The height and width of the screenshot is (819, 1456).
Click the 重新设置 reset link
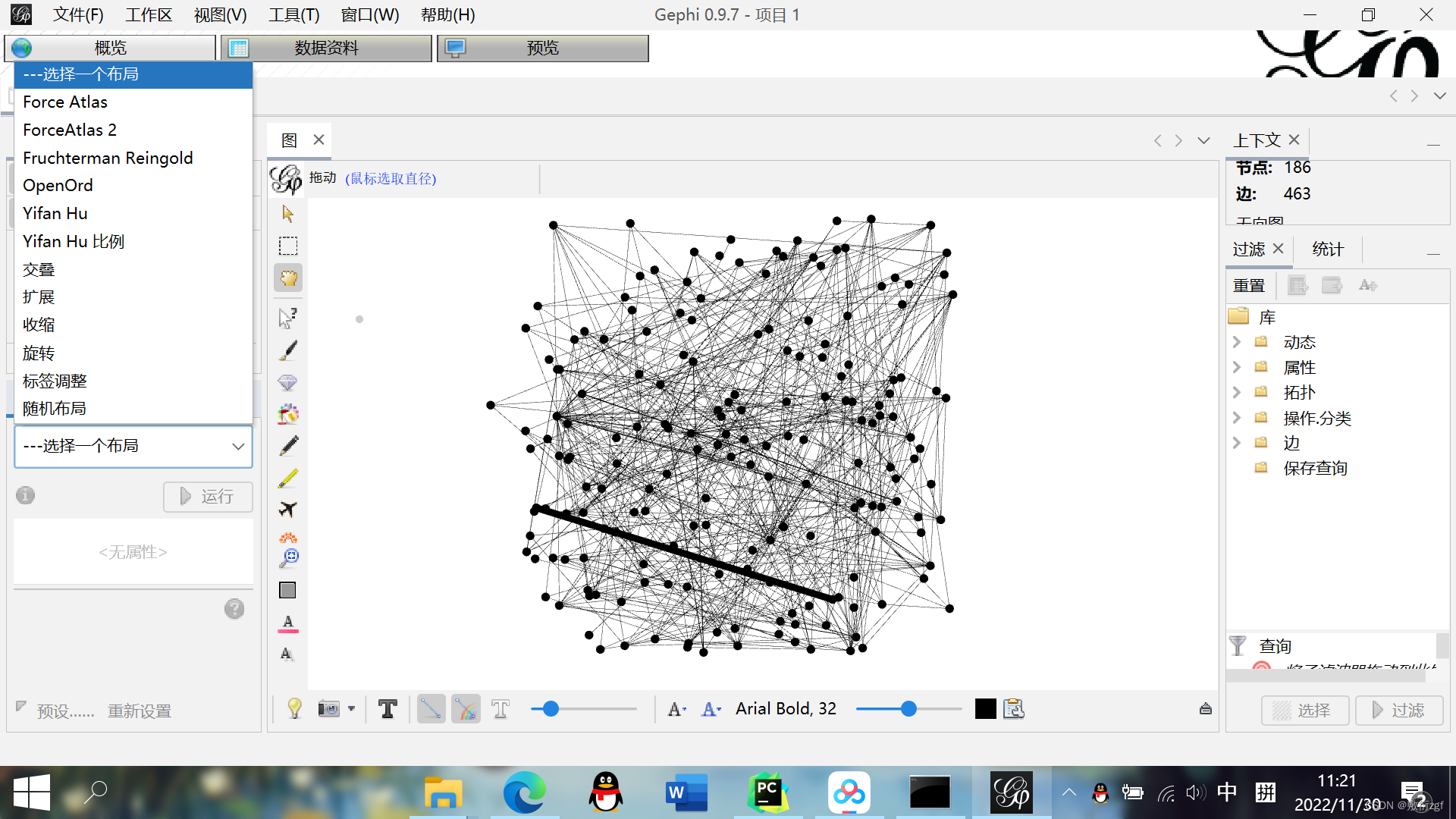140,711
